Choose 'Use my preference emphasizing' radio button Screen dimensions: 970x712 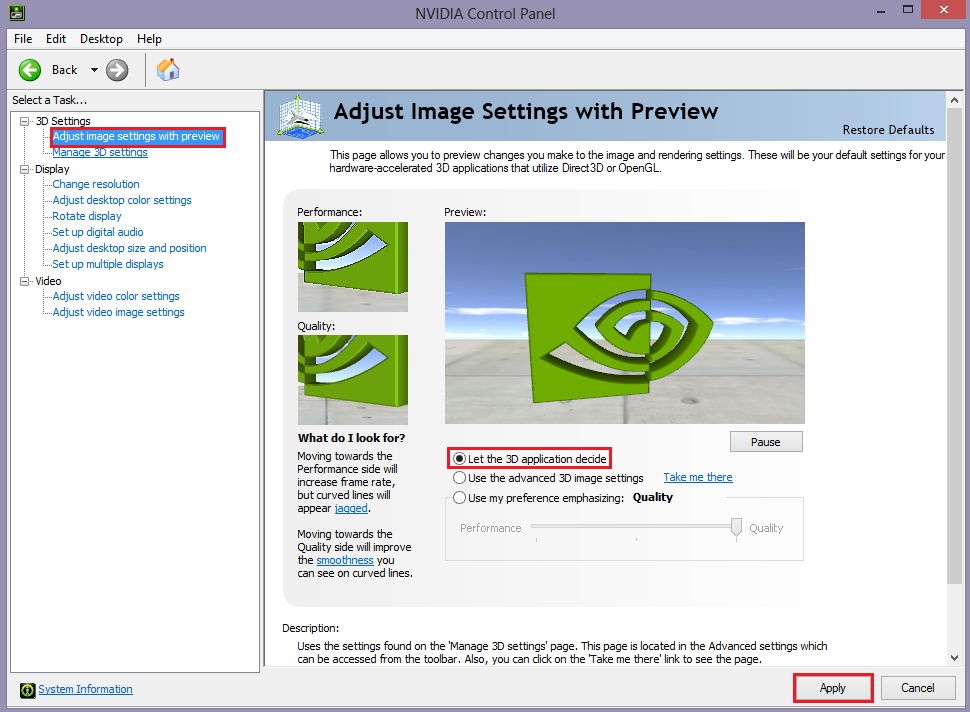point(460,498)
